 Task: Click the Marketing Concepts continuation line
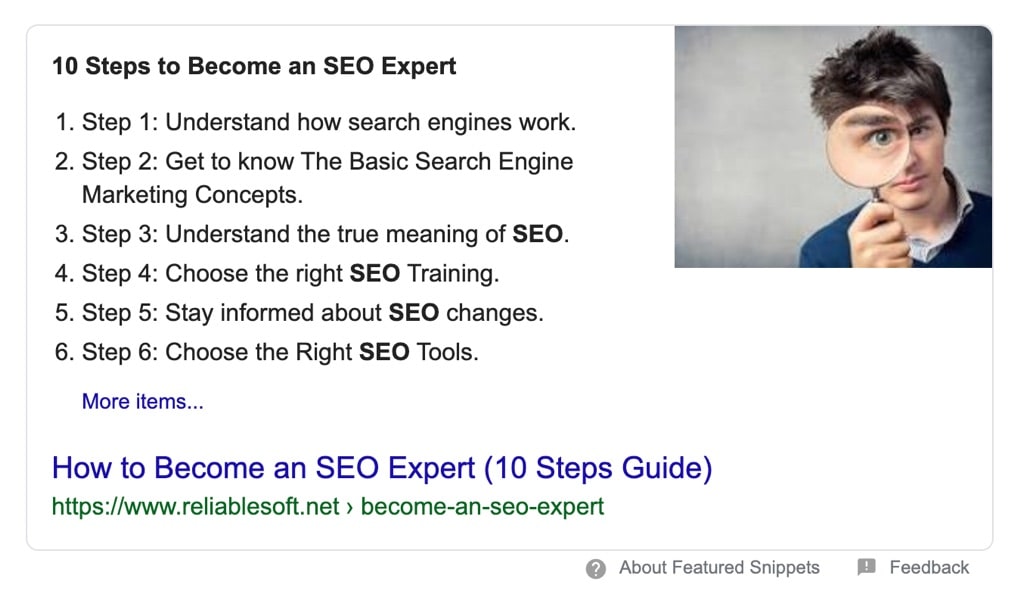point(192,194)
